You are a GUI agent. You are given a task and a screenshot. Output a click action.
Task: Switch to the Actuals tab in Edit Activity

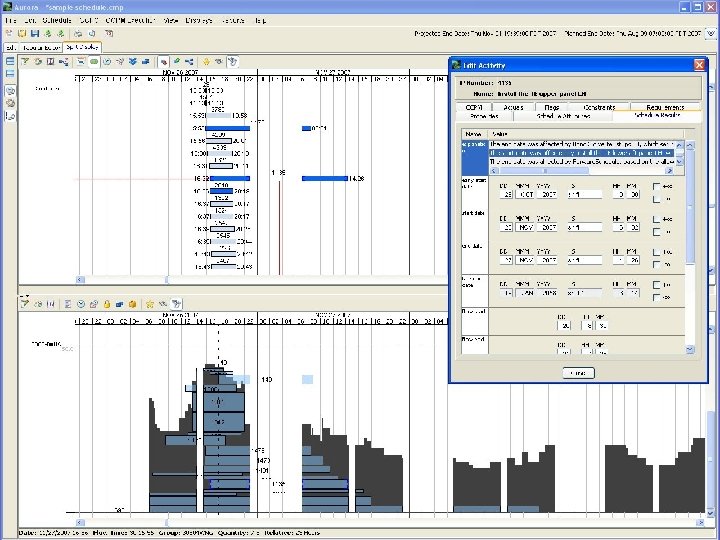click(513, 107)
